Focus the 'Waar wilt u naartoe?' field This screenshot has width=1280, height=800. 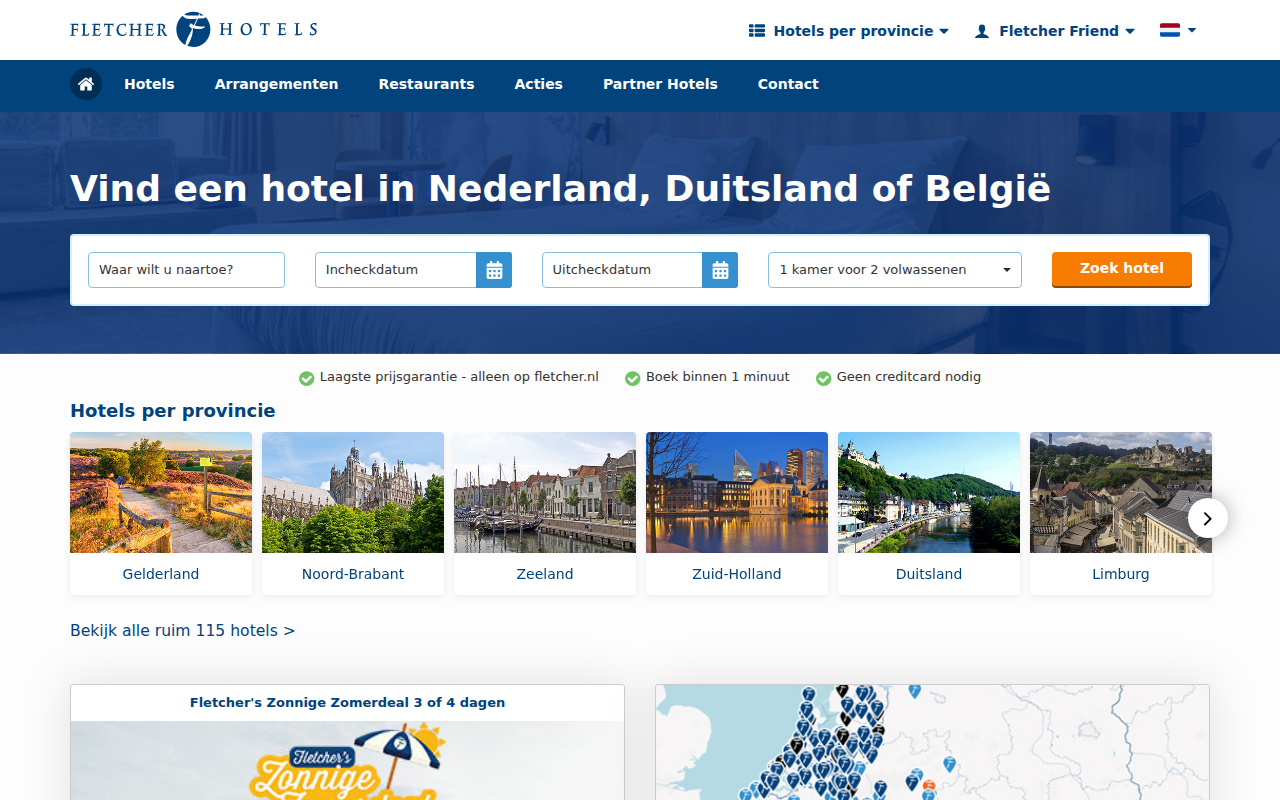186,270
